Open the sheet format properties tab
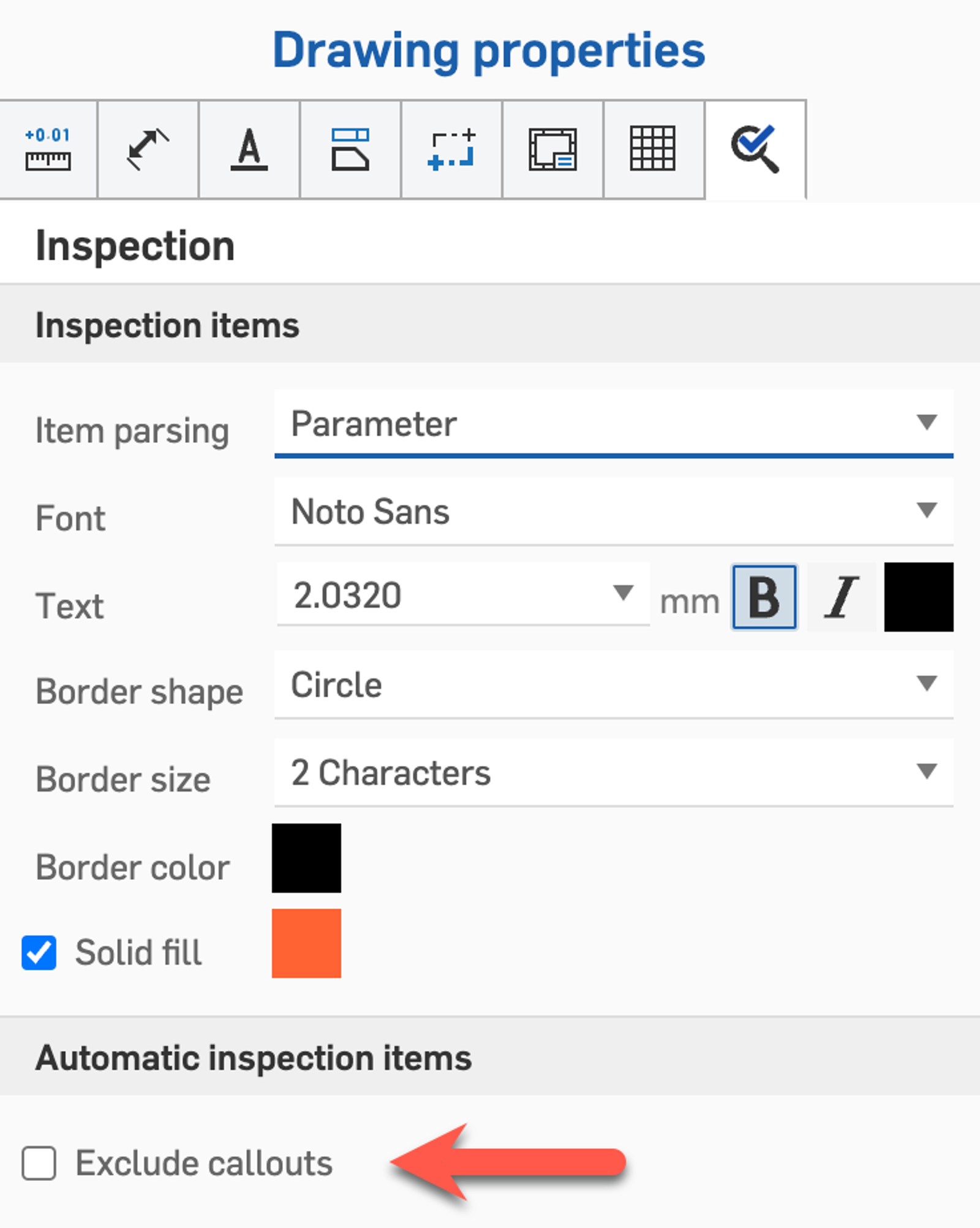980x1228 pixels. click(x=552, y=150)
